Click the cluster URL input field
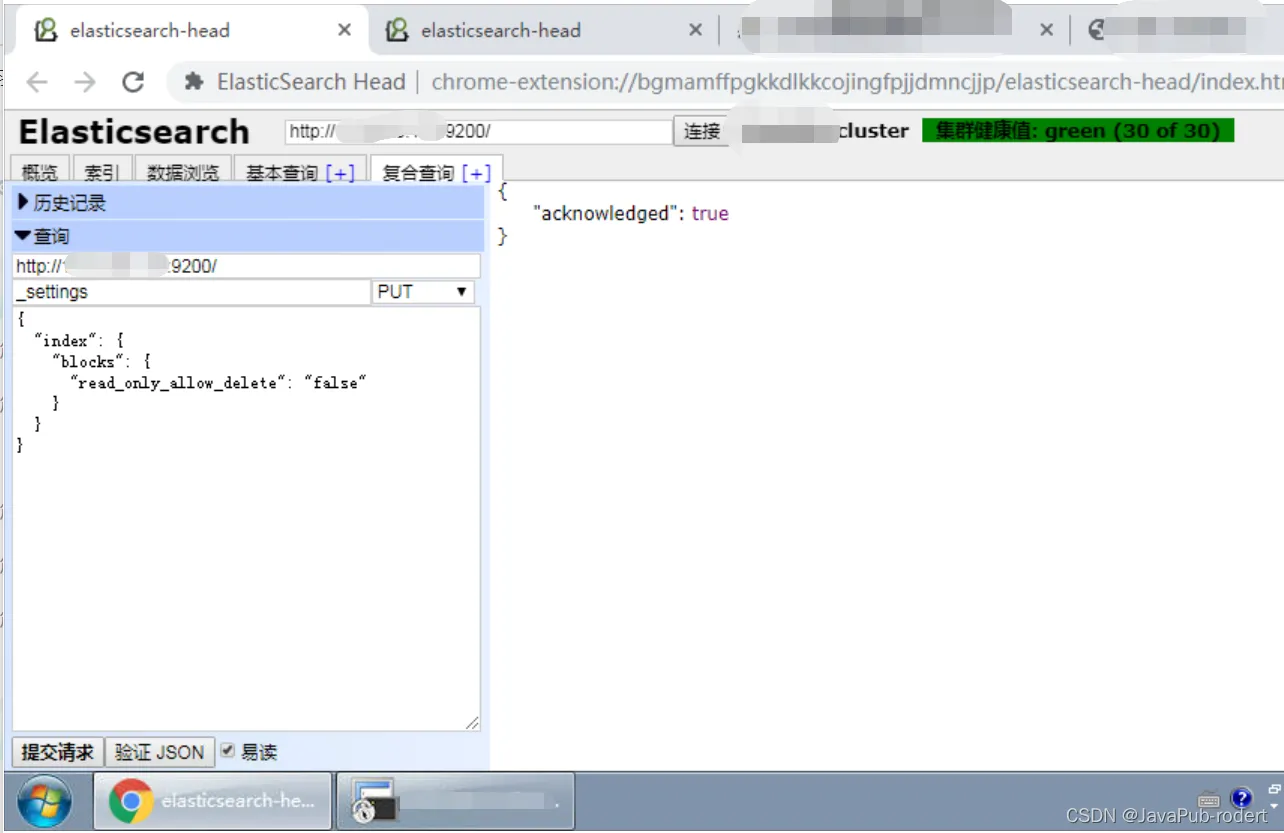This screenshot has width=1284, height=833. tap(478, 131)
